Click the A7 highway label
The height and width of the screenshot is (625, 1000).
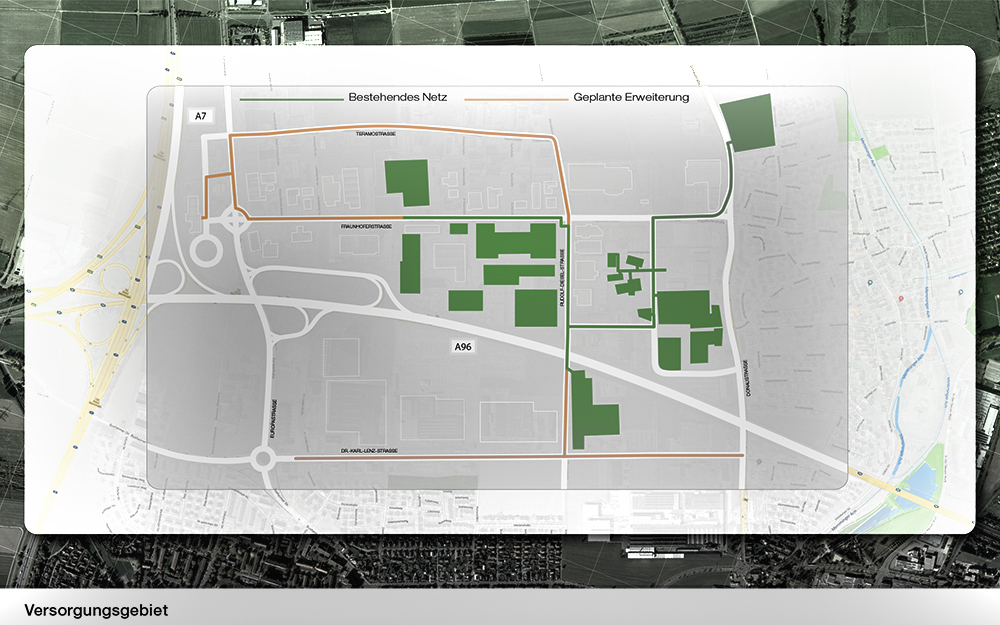(201, 116)
